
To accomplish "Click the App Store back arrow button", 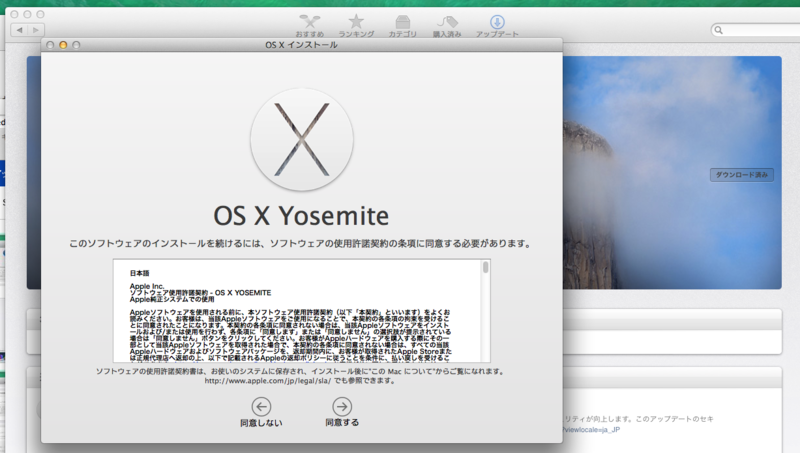I will (x=19, y=30).
